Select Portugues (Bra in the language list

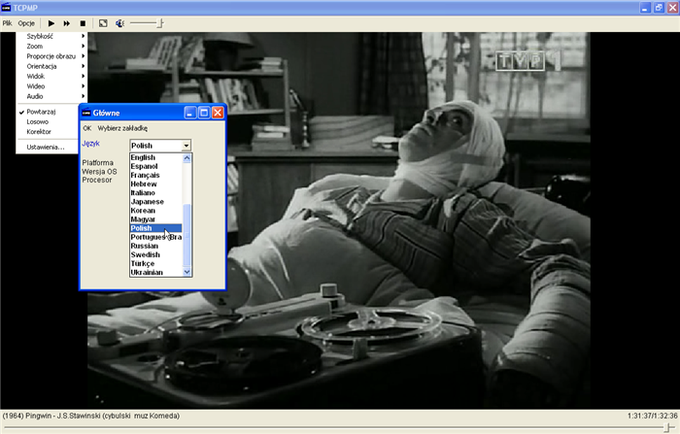click(156, 237)
